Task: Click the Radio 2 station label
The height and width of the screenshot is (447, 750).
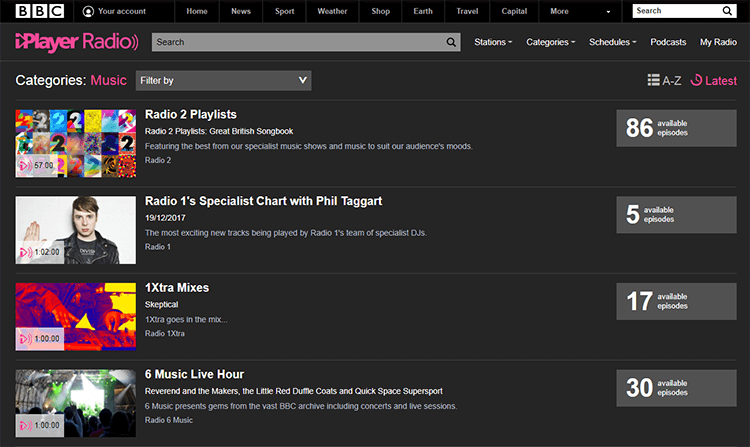Action: 158,160
